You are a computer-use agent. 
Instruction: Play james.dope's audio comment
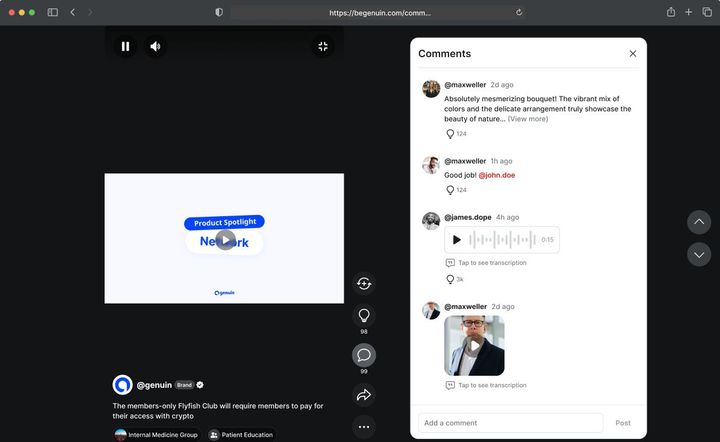point(456,240)
